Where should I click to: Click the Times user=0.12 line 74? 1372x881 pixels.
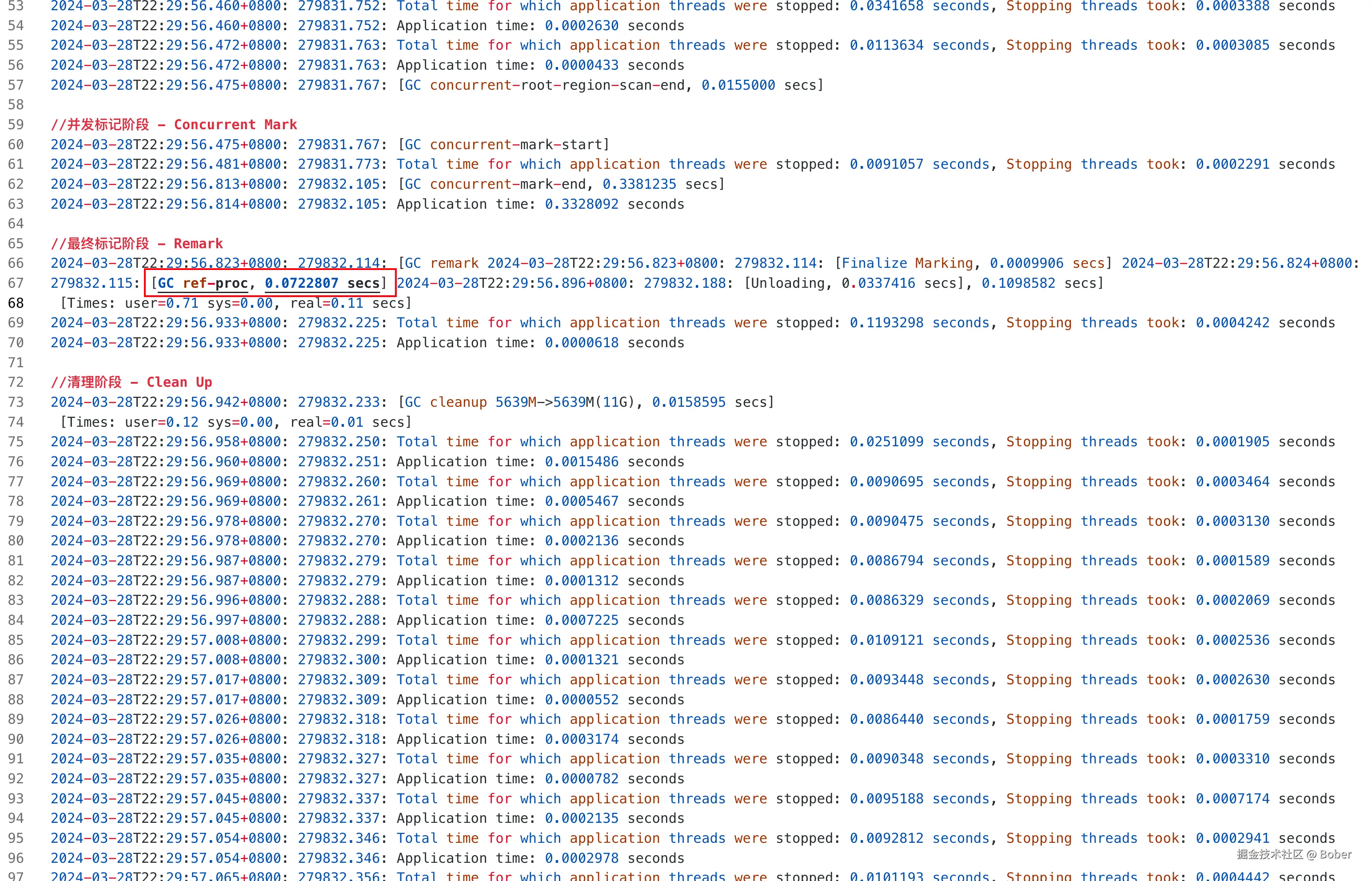pos(236,422)
